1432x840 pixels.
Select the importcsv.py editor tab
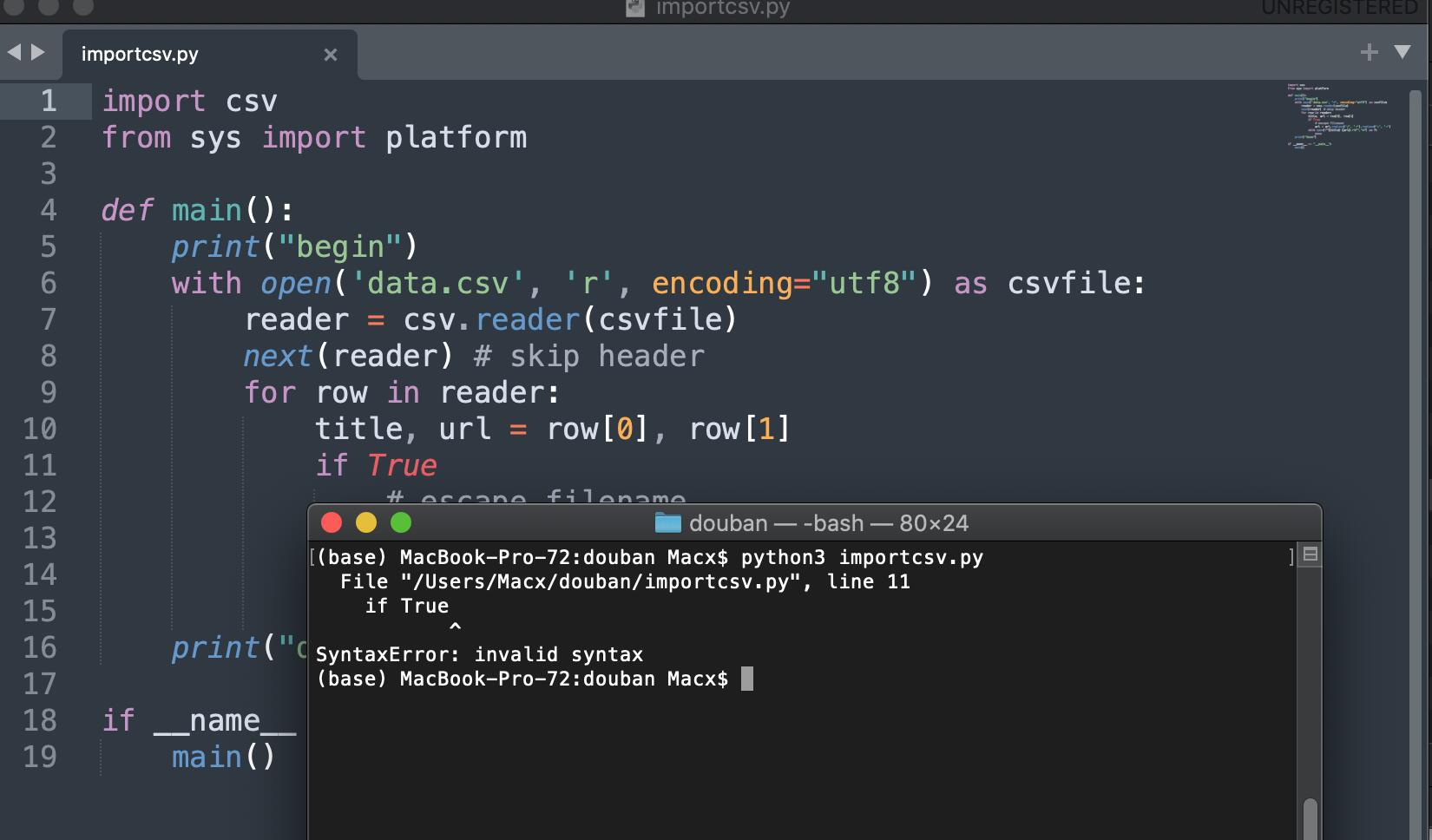pos(140,54)
